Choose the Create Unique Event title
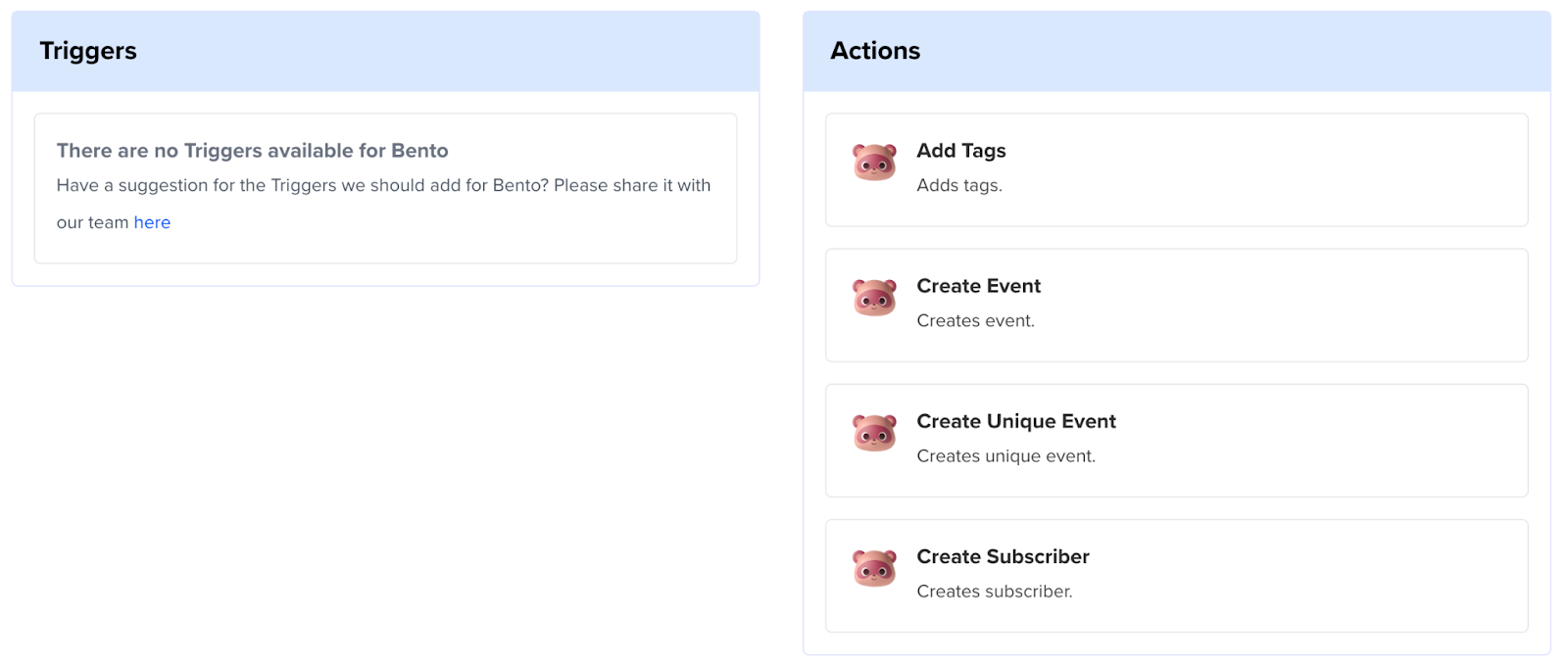Image resolution: width=1568 pixels, height=665 pixels. point(1015,421)
